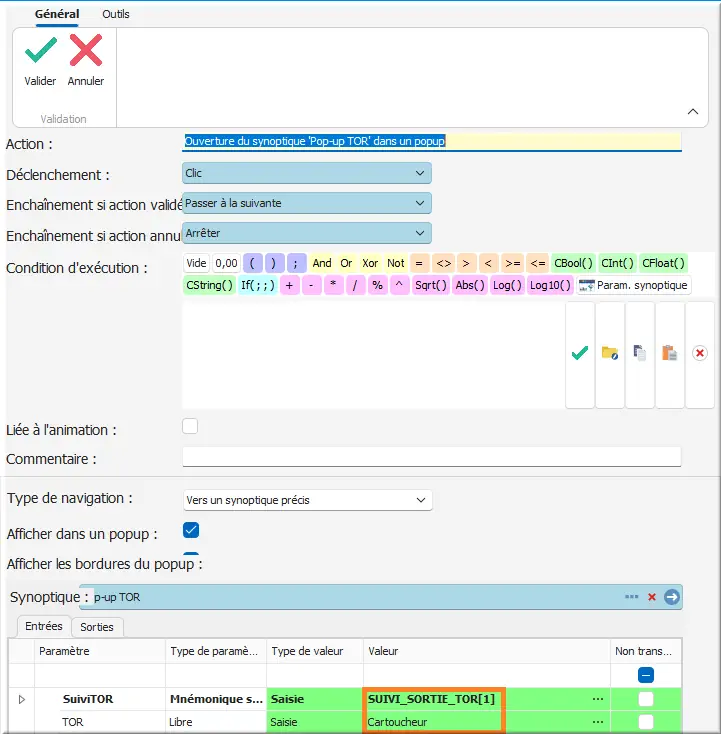Toggle the 'Liée à l'animation' checkbox
The width and height of the screenshot is (721, 734).
pos(190,427)
